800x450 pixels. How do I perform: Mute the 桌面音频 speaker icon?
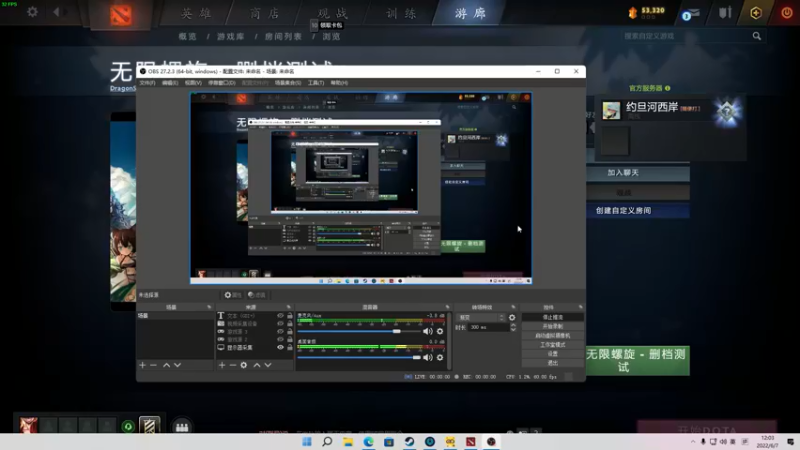428,357
